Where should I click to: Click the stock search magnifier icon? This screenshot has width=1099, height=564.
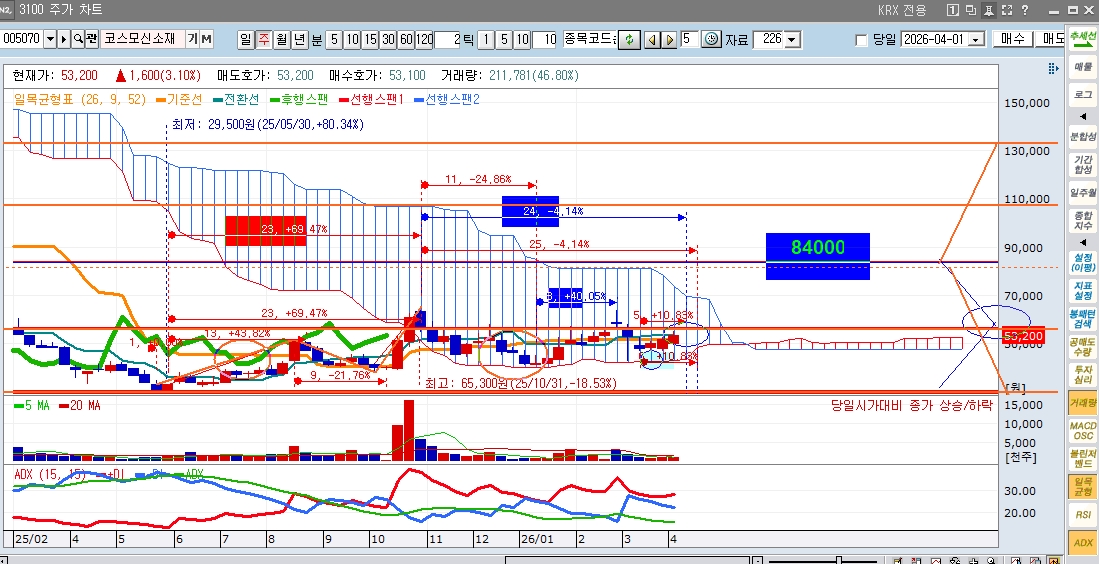coord(77,39)
